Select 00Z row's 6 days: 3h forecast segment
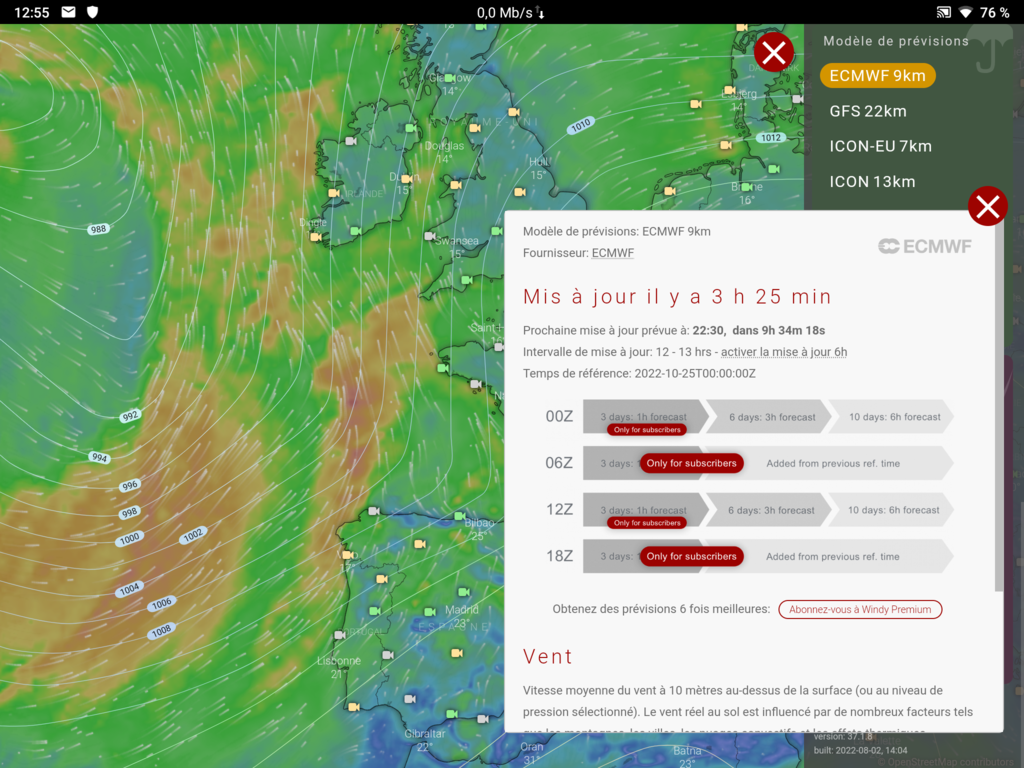This screenshot has width=1024, height=768. 772,417
